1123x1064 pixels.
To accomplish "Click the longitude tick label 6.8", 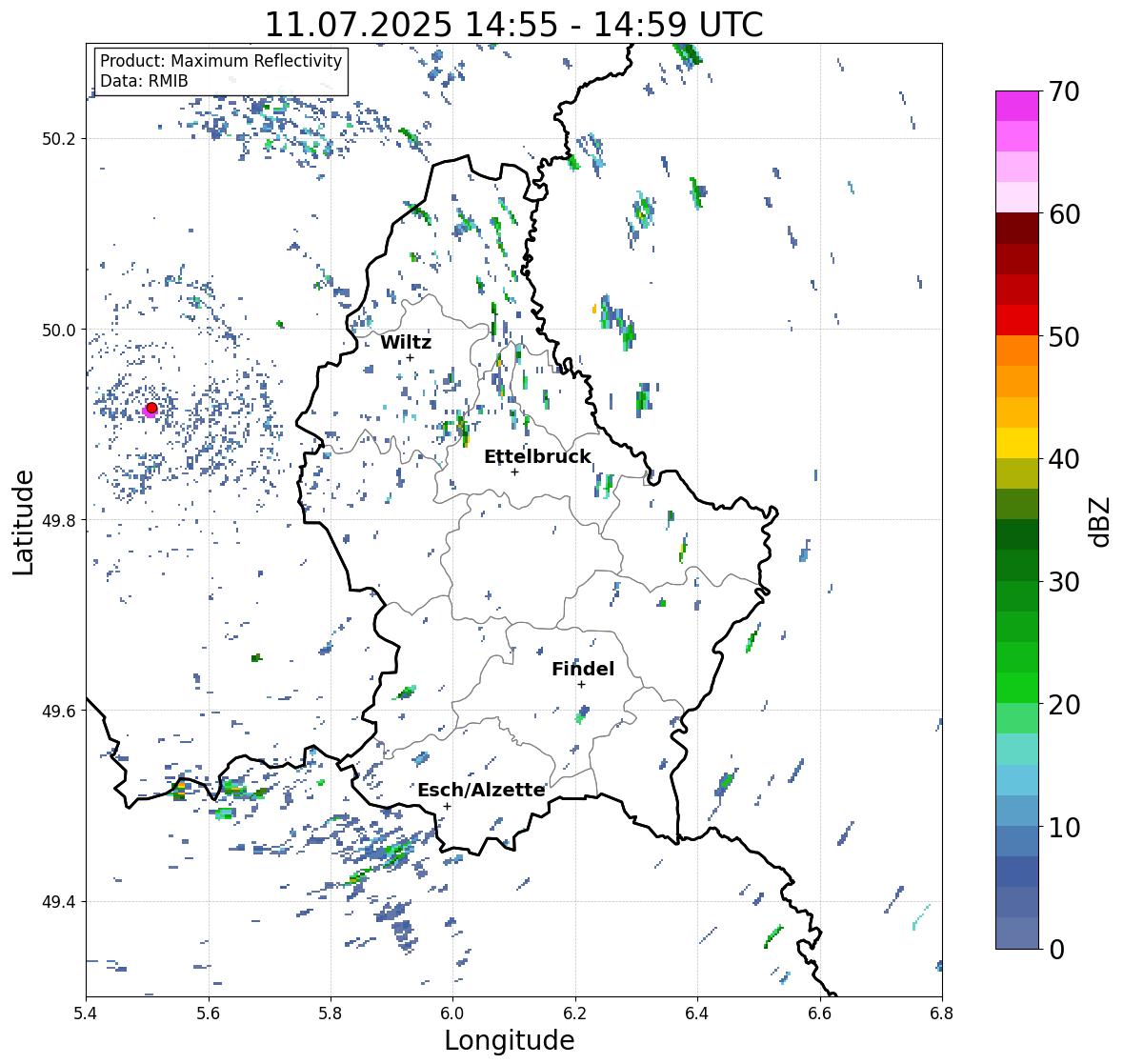I will click(x=941, y=1013).
